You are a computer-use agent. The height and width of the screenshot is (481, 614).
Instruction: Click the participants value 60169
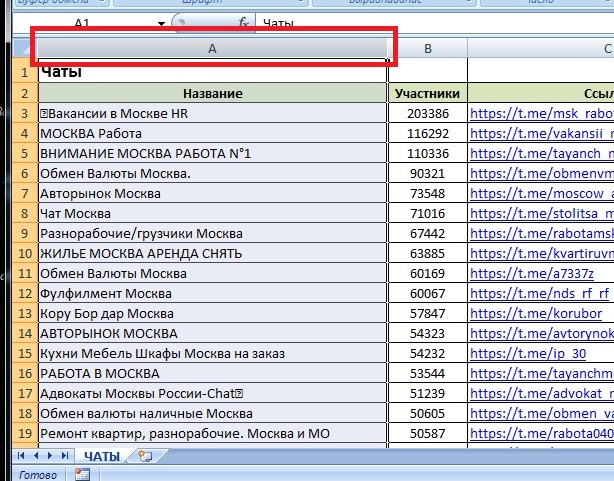[x=428, y=273]
